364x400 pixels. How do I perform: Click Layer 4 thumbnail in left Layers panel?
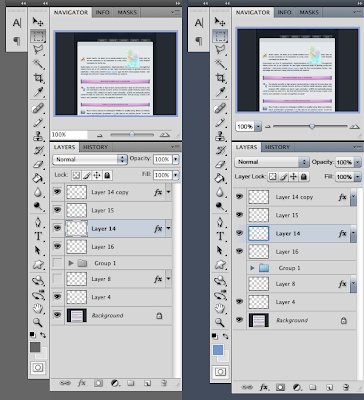pyautogui.click(x=76, y=297)
